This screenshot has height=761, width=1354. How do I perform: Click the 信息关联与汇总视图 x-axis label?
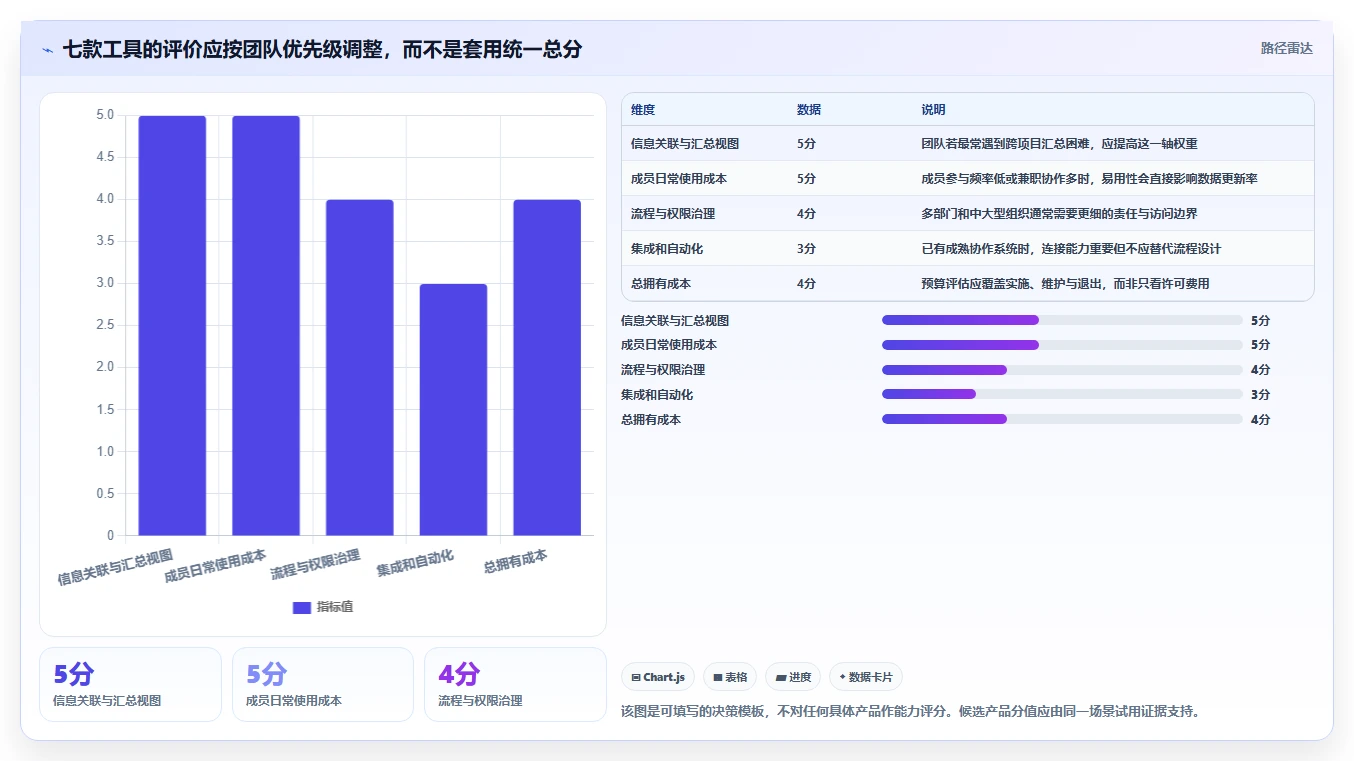pyautogui.click(x=115, y=567)
